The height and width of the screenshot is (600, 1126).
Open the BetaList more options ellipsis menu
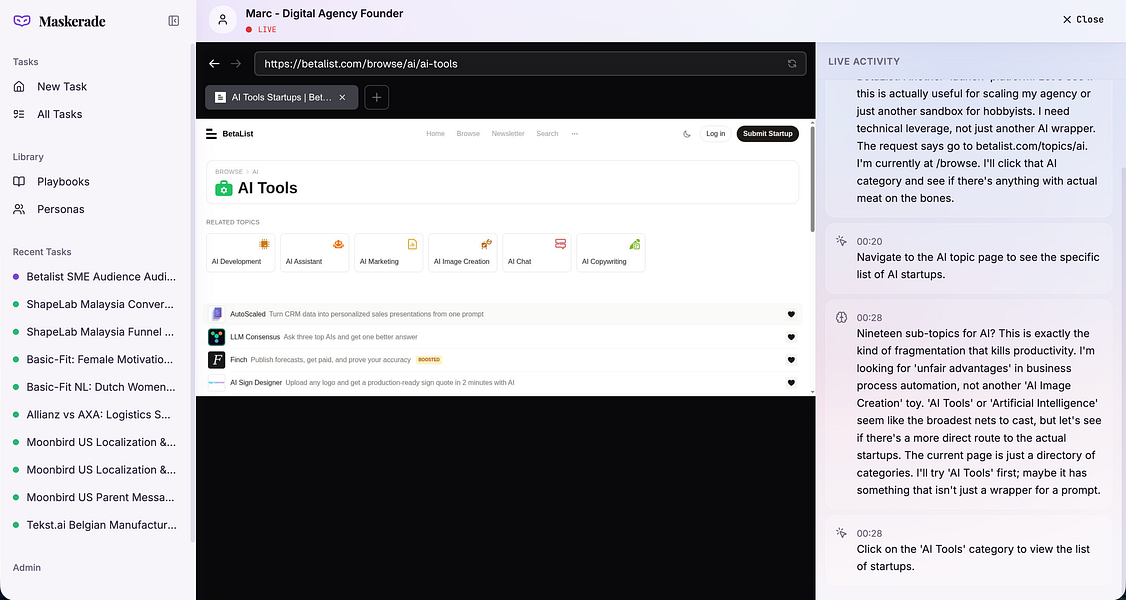click(x=574, y=133)
